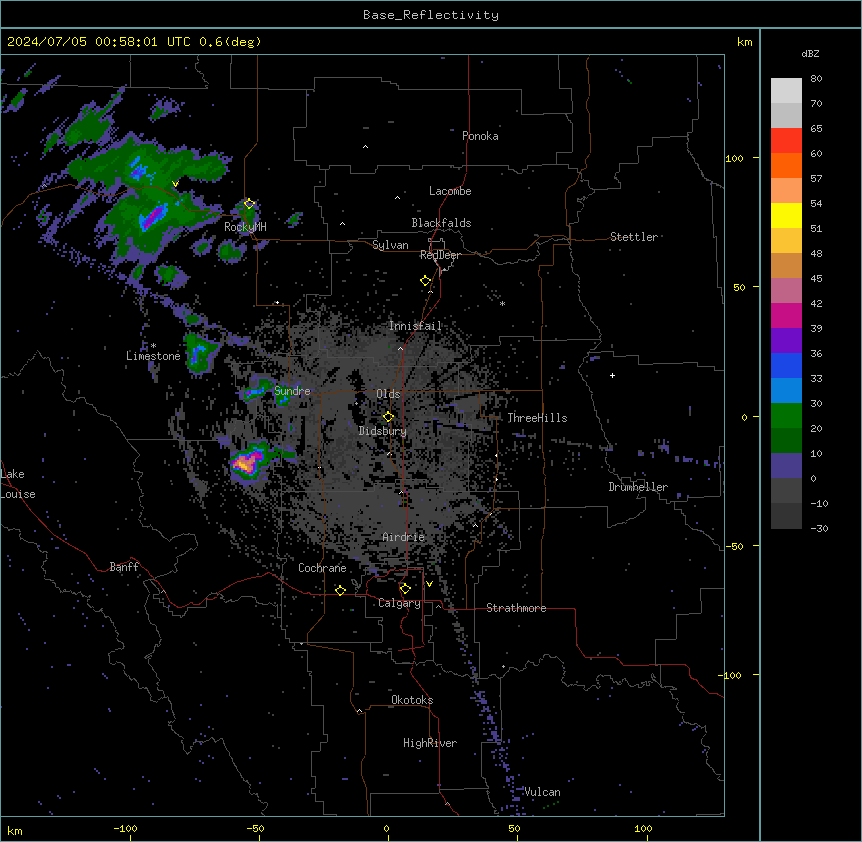Click the Banff label
The image size is (862, 842).
click(x=124, y=567)
